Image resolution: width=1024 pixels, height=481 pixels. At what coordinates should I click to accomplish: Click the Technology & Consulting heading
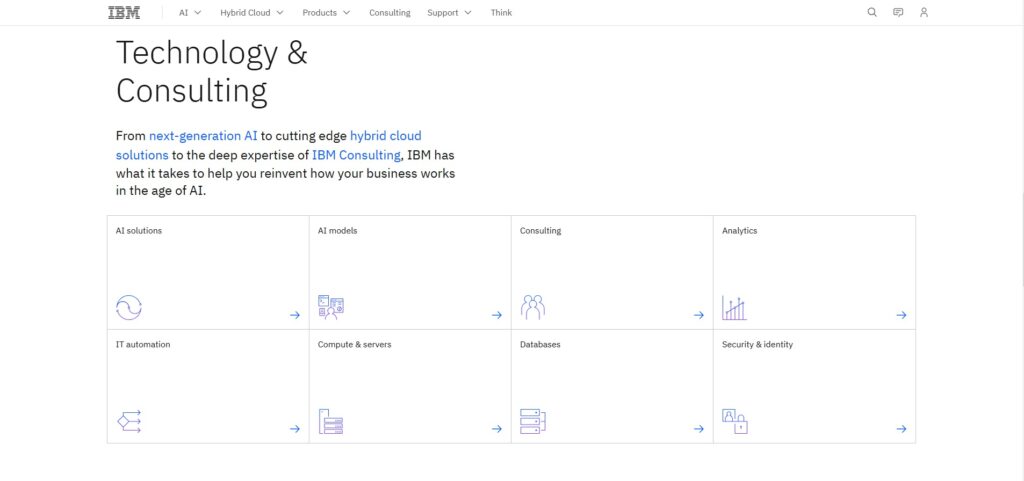pos(212,72)
